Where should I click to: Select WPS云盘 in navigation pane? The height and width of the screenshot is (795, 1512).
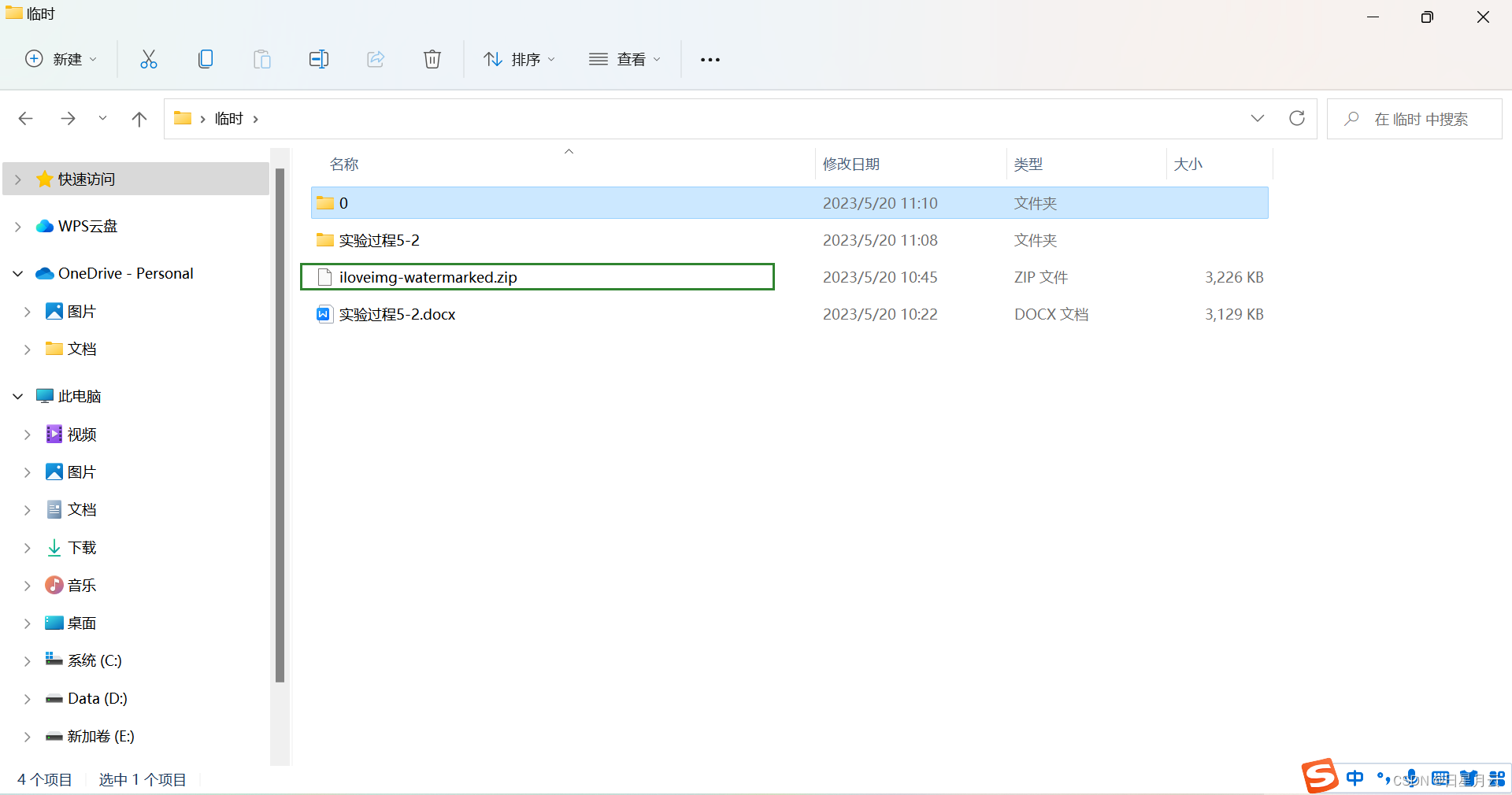pyautogui.click(x=87, y=226)
